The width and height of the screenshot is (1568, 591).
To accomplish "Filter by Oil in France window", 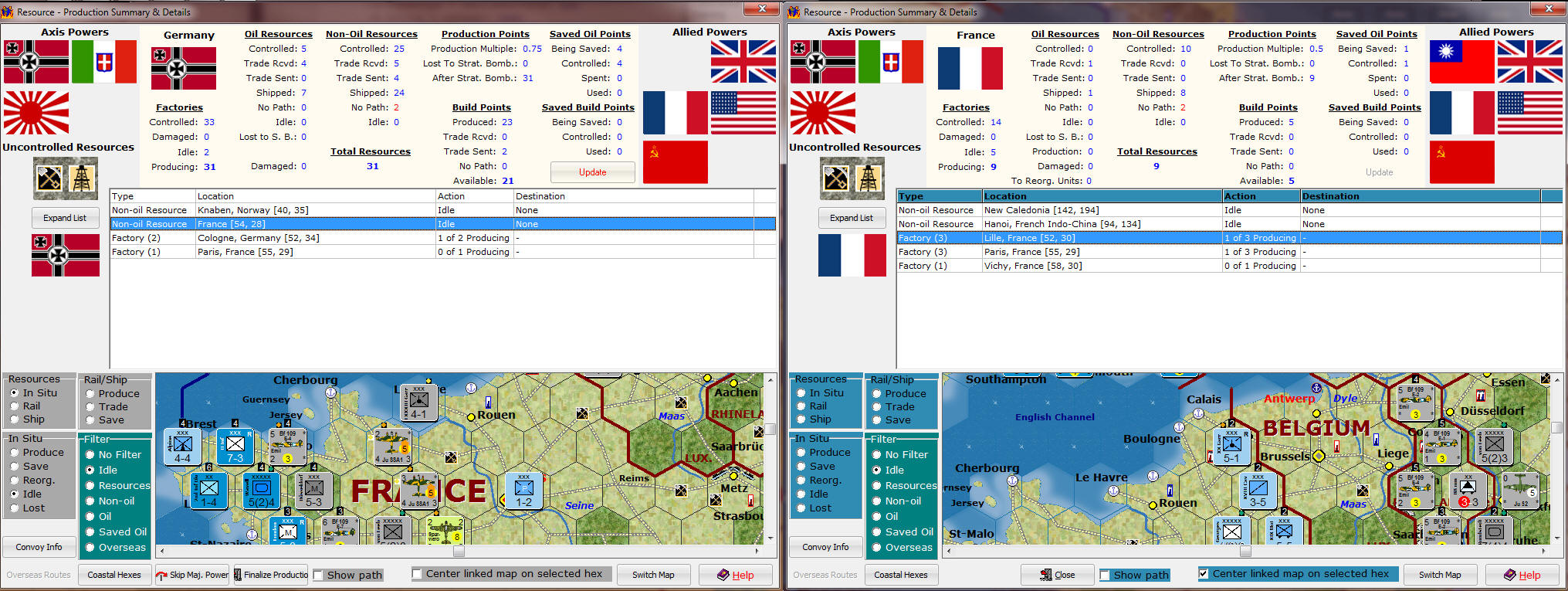I will (x=877, y=517).
